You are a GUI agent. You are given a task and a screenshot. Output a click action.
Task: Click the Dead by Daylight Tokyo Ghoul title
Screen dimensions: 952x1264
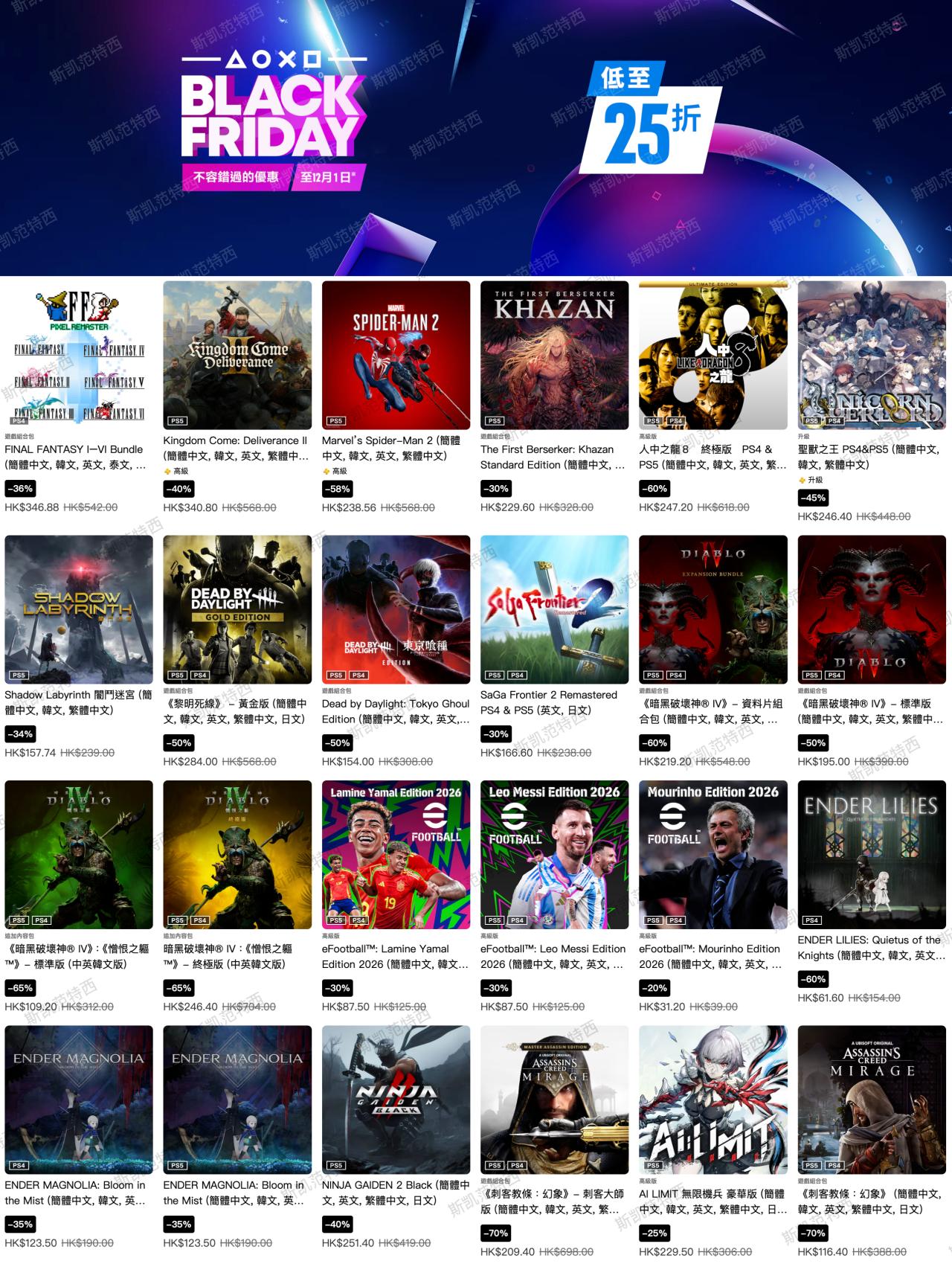tap(396, 711)
